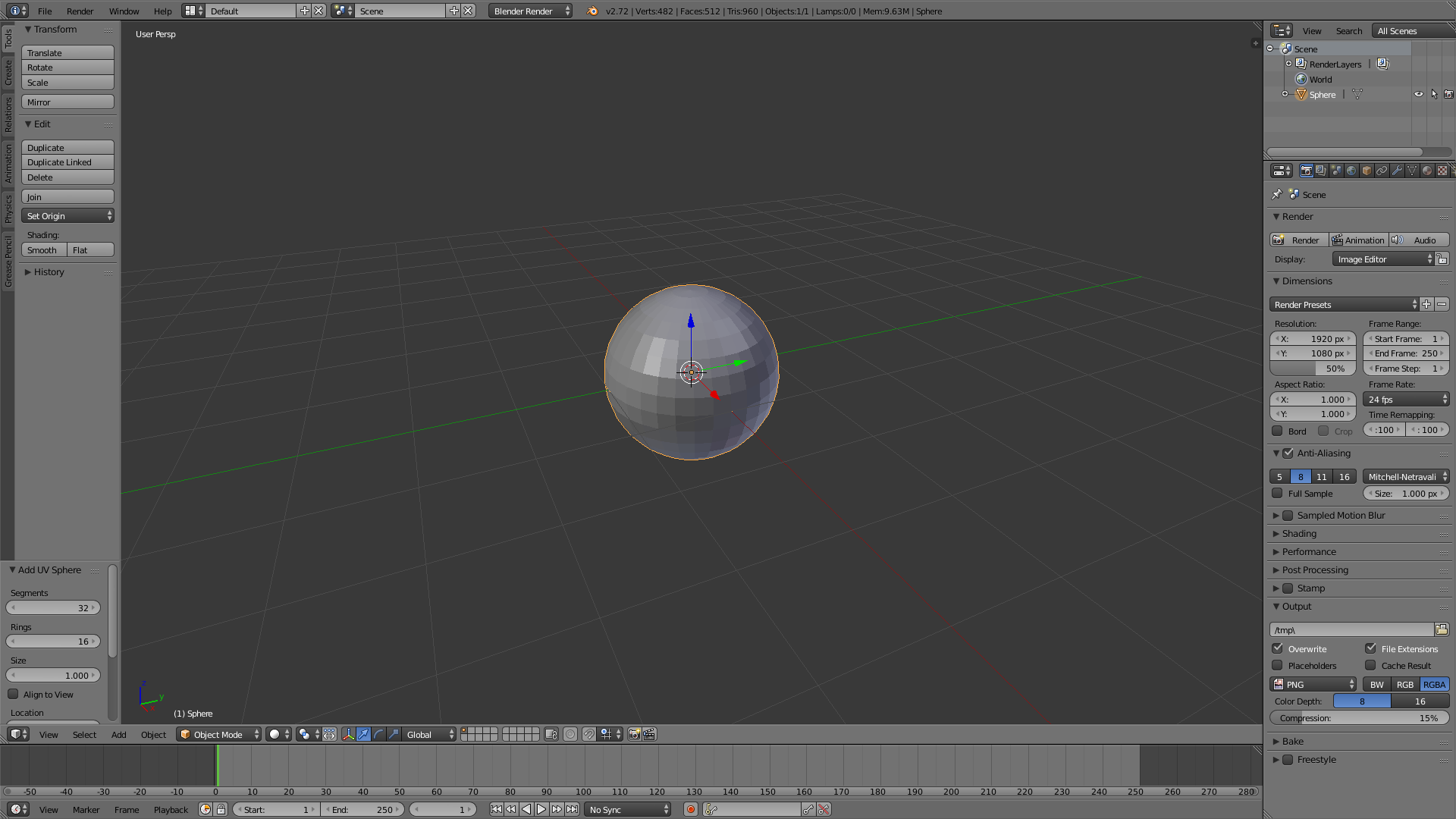1456x819 pixels.
Task: Open the World globe properties tab
Action: click(x=1351, y=171)
